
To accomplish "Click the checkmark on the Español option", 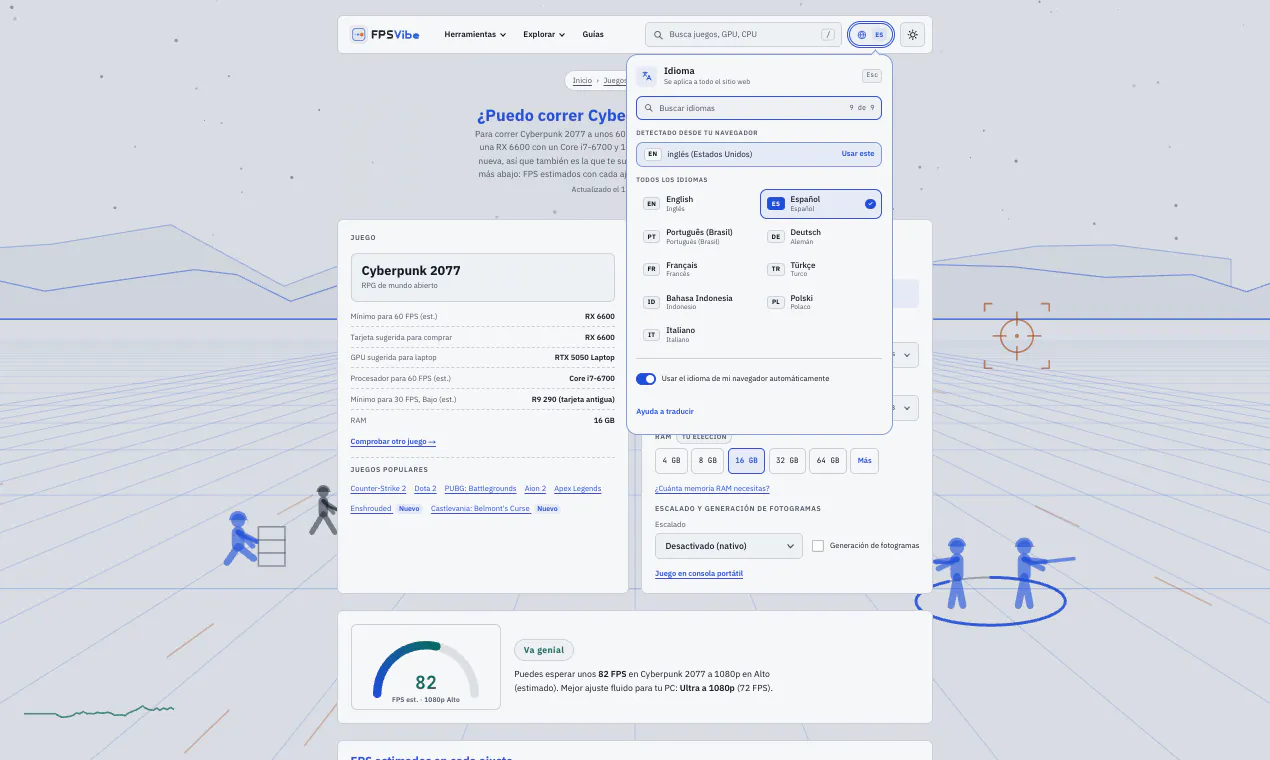I will (x=870, y=204).
